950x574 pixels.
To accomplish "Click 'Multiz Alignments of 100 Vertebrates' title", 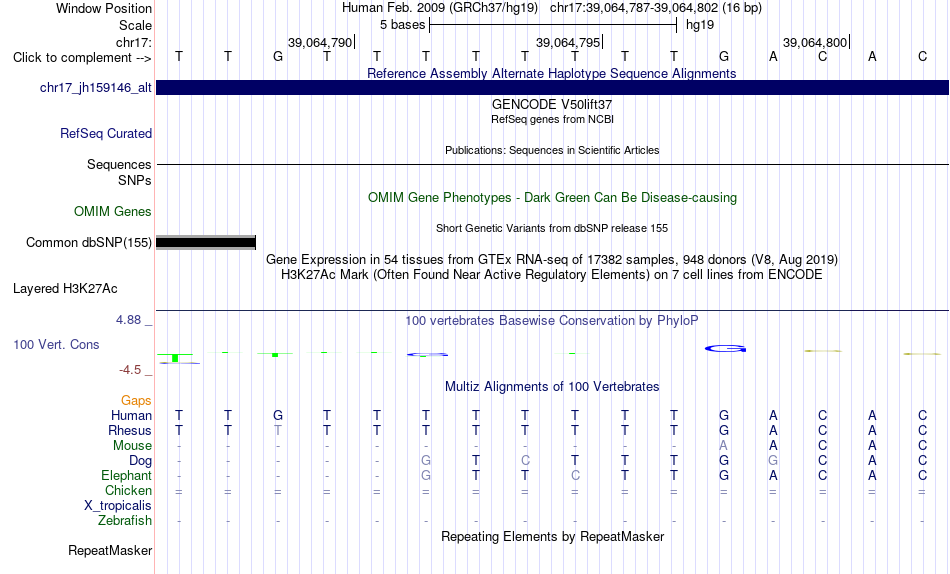I will point(552,387).
